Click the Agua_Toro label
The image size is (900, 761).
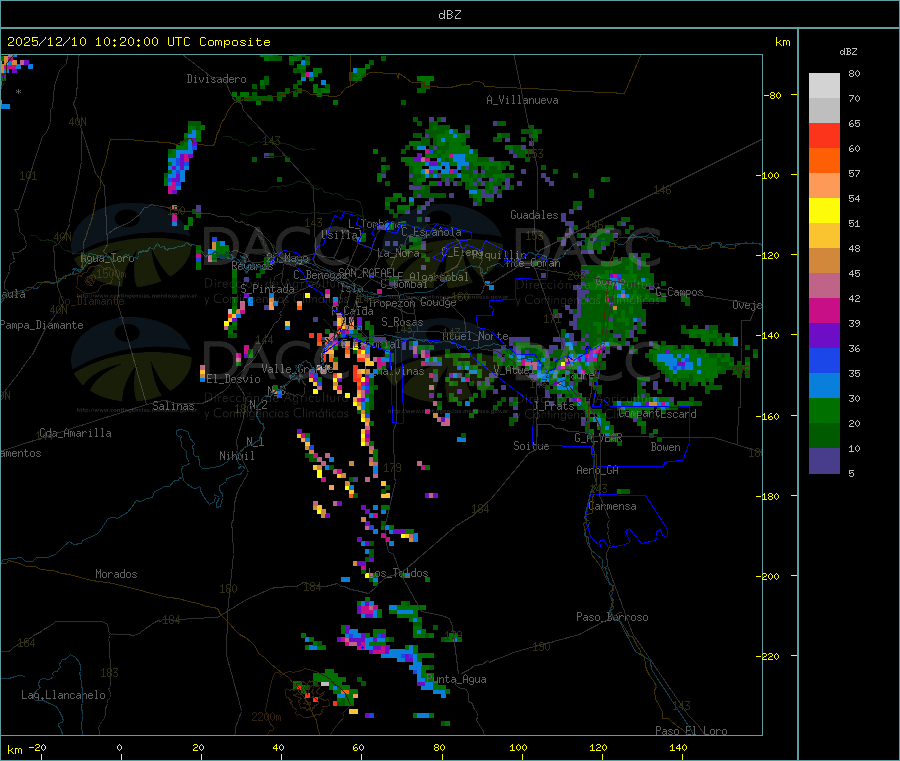point(107,258)
